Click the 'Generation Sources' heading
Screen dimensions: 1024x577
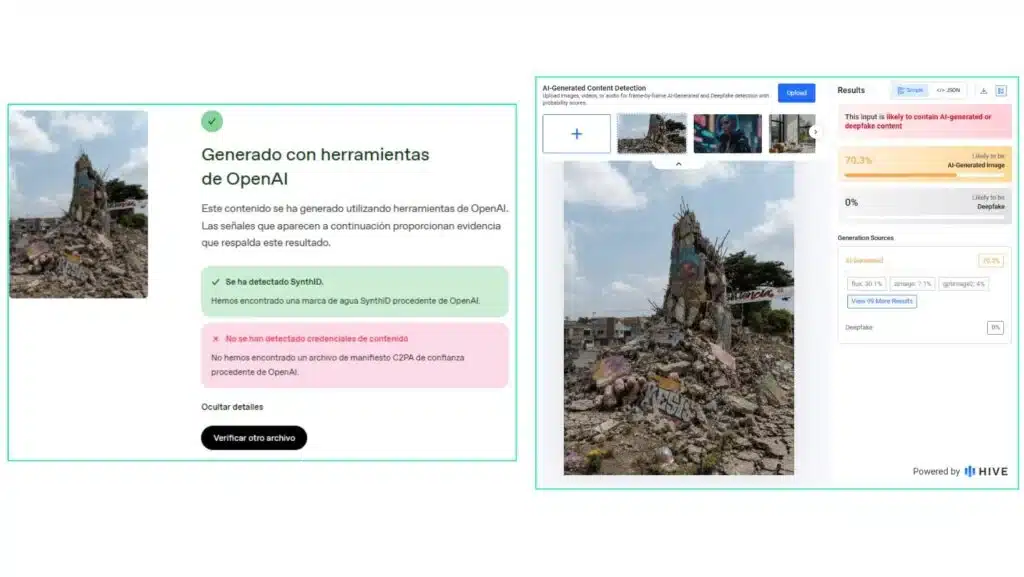pyautogui.click(x=865, y=238)
